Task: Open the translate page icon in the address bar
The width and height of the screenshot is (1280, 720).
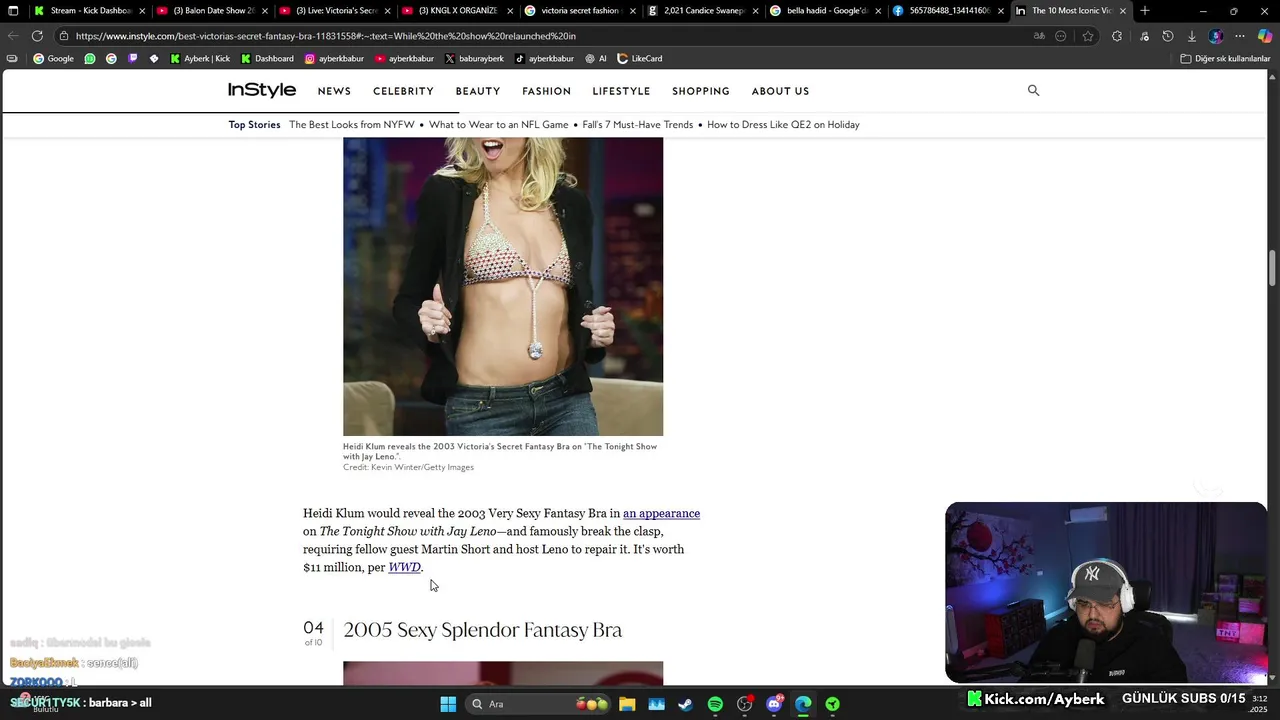Action: tap(1039, 36)
